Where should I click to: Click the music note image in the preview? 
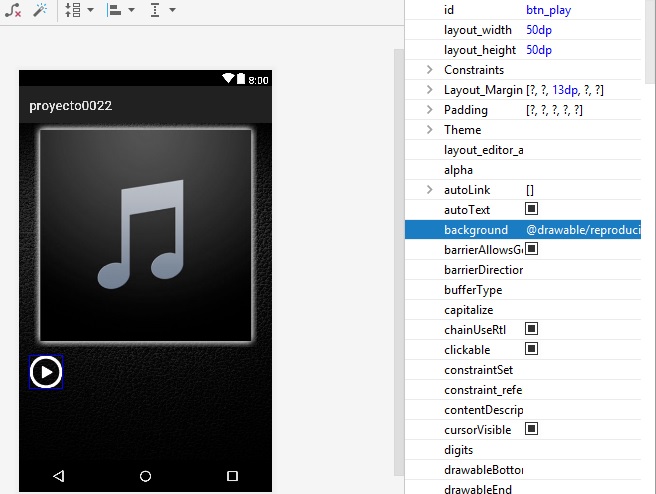coord(145,234)
